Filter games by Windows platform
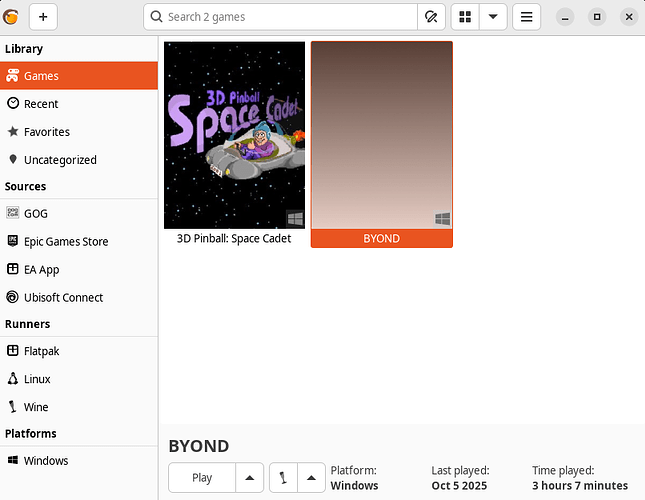Screen dimensions: 645x500 click(x=46, y=461)
